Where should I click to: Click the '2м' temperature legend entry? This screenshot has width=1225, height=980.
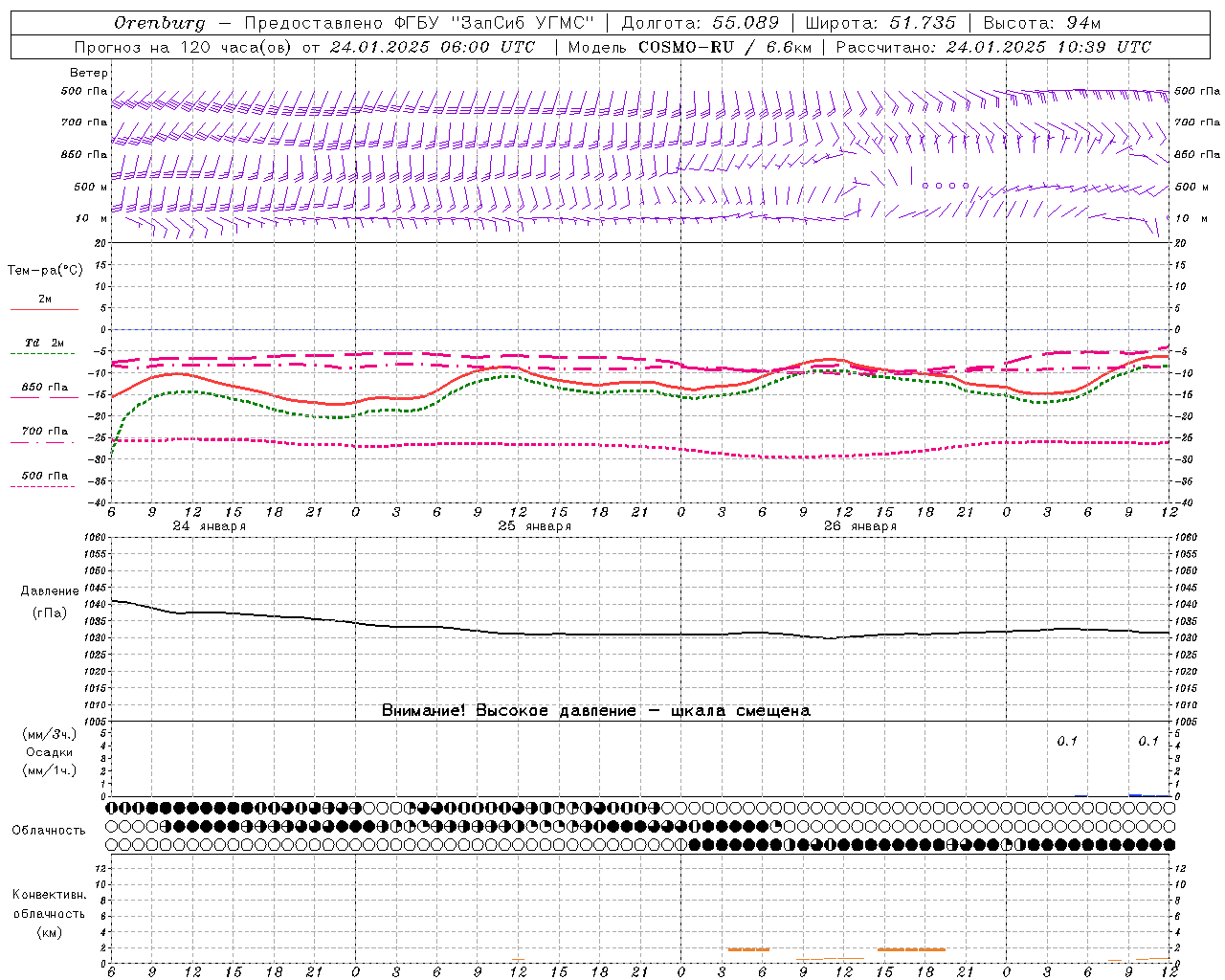pyautogui.click(x=45, y=300)
